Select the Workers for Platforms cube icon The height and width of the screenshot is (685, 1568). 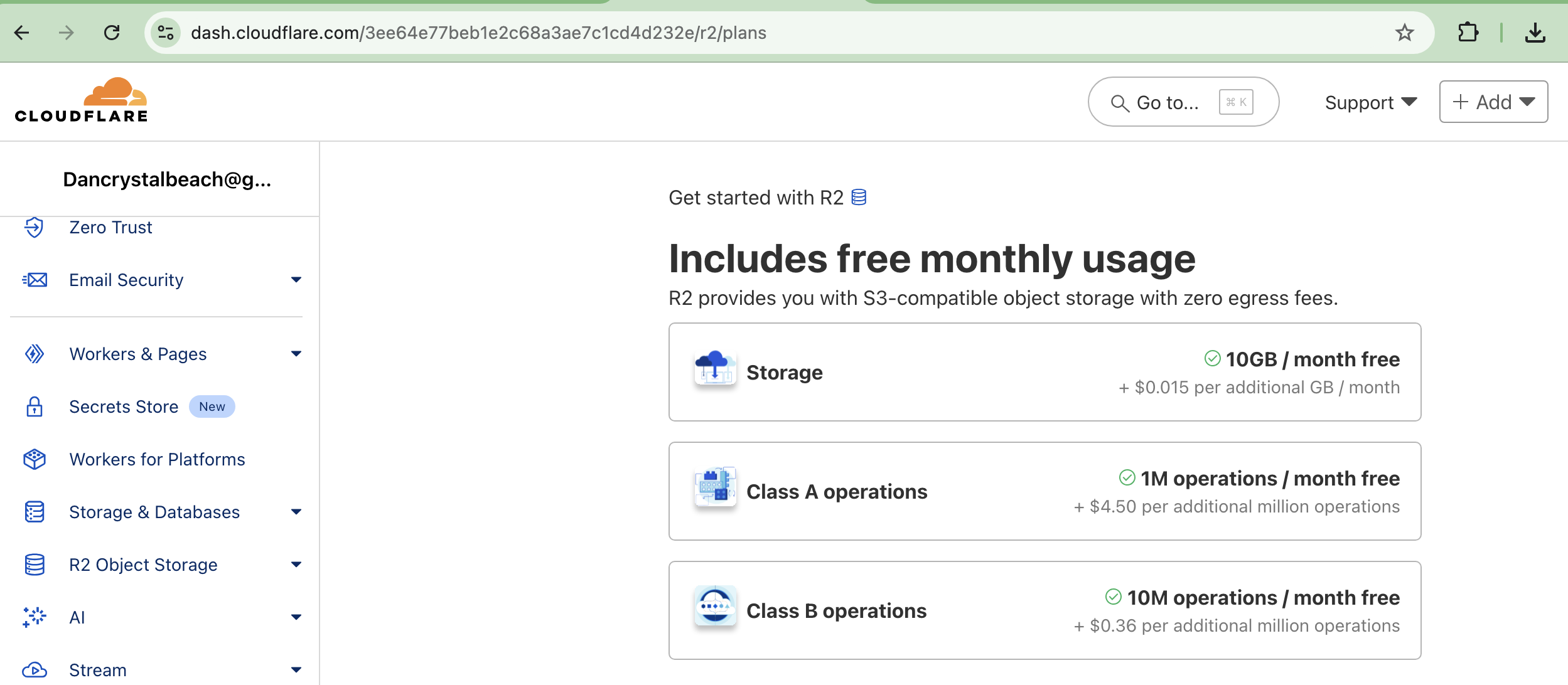[35, 459]
